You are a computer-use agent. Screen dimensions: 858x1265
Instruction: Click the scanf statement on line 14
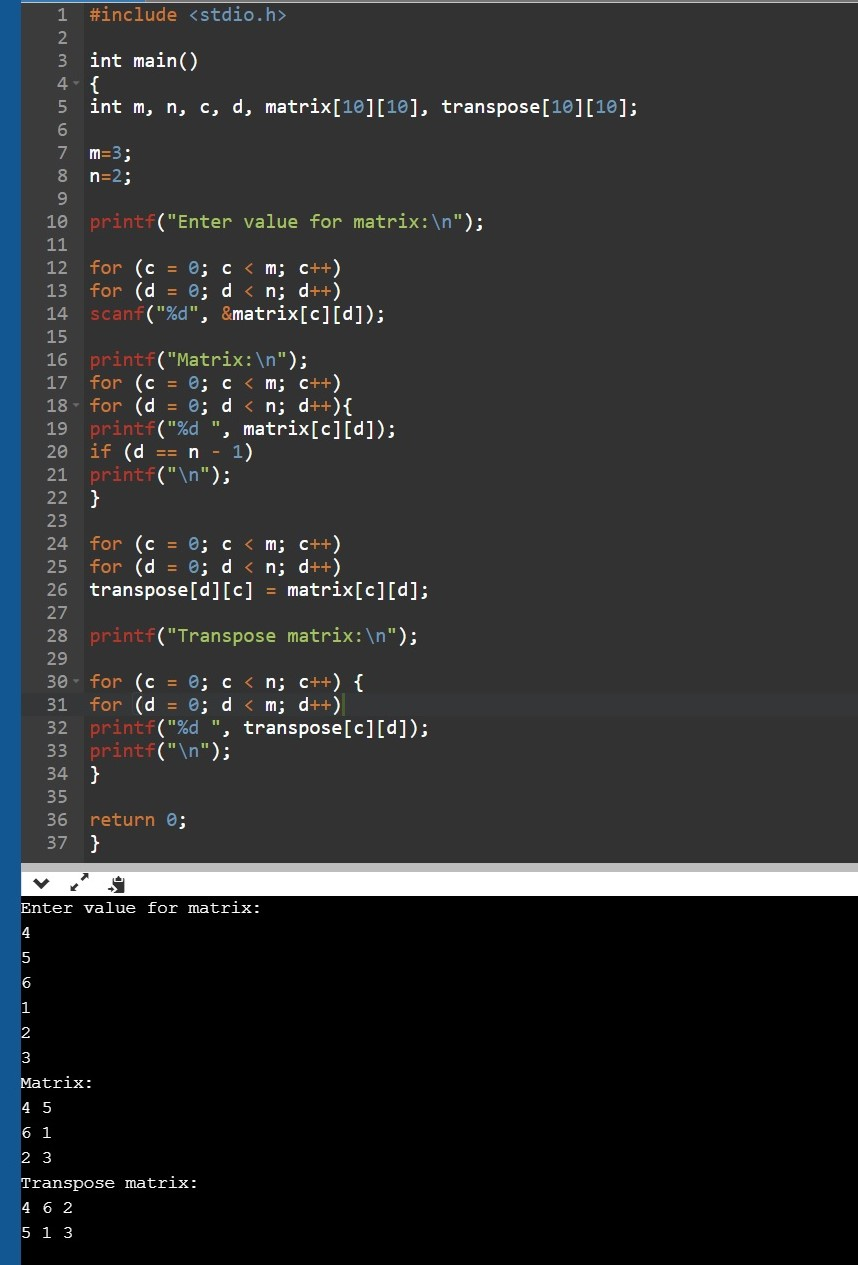[237, 314]
